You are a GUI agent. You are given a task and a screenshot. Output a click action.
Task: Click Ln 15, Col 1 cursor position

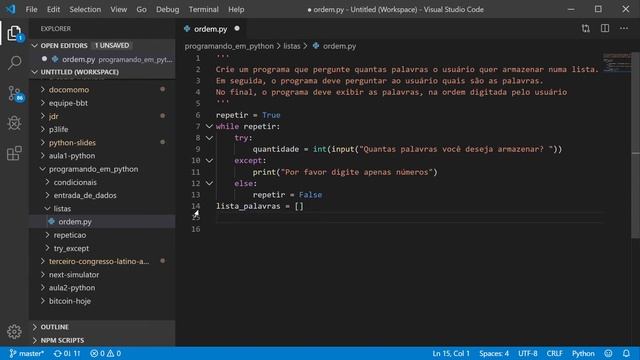click(x=451, y=353)
